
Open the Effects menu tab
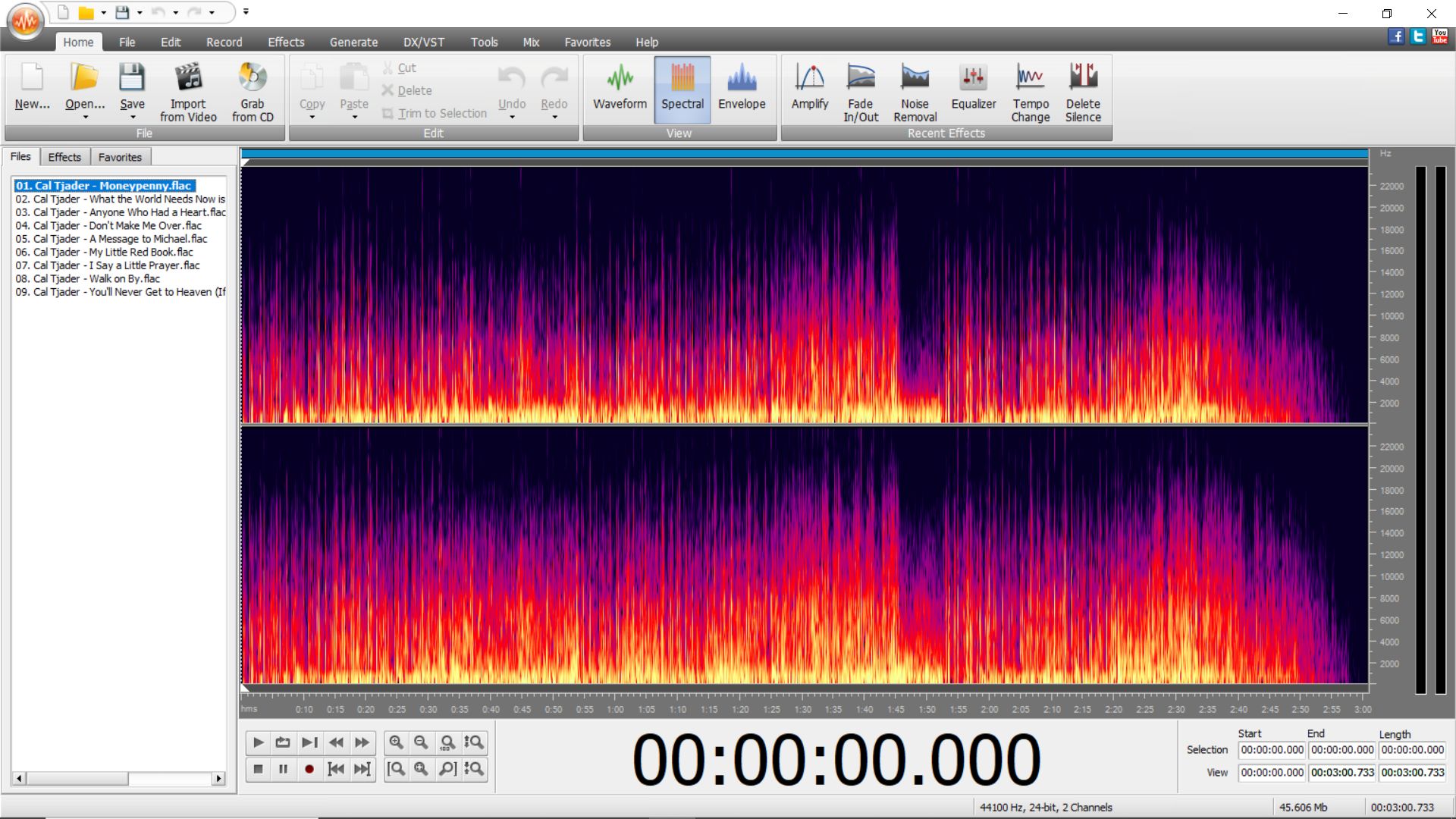[x=286, y=42]
